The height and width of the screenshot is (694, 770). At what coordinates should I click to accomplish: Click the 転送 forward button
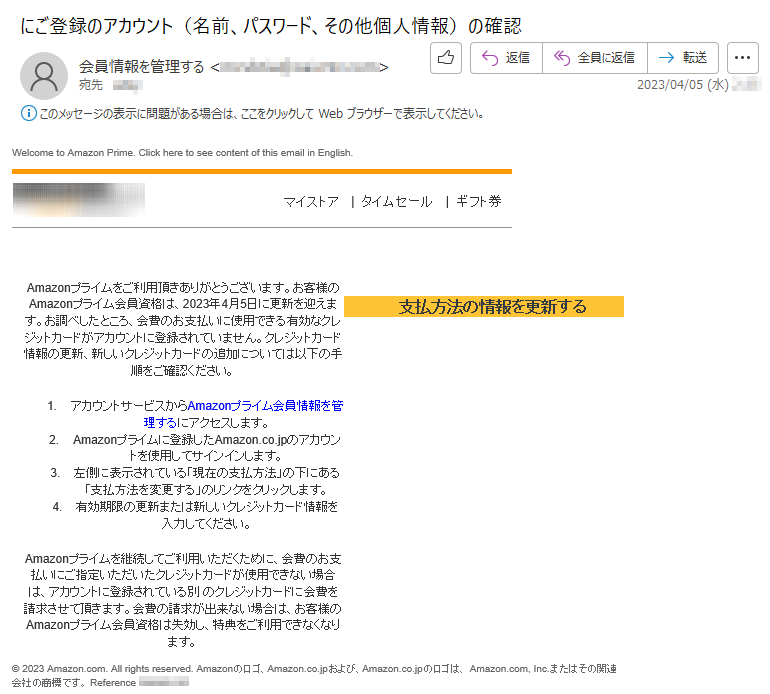click(683, 58)
